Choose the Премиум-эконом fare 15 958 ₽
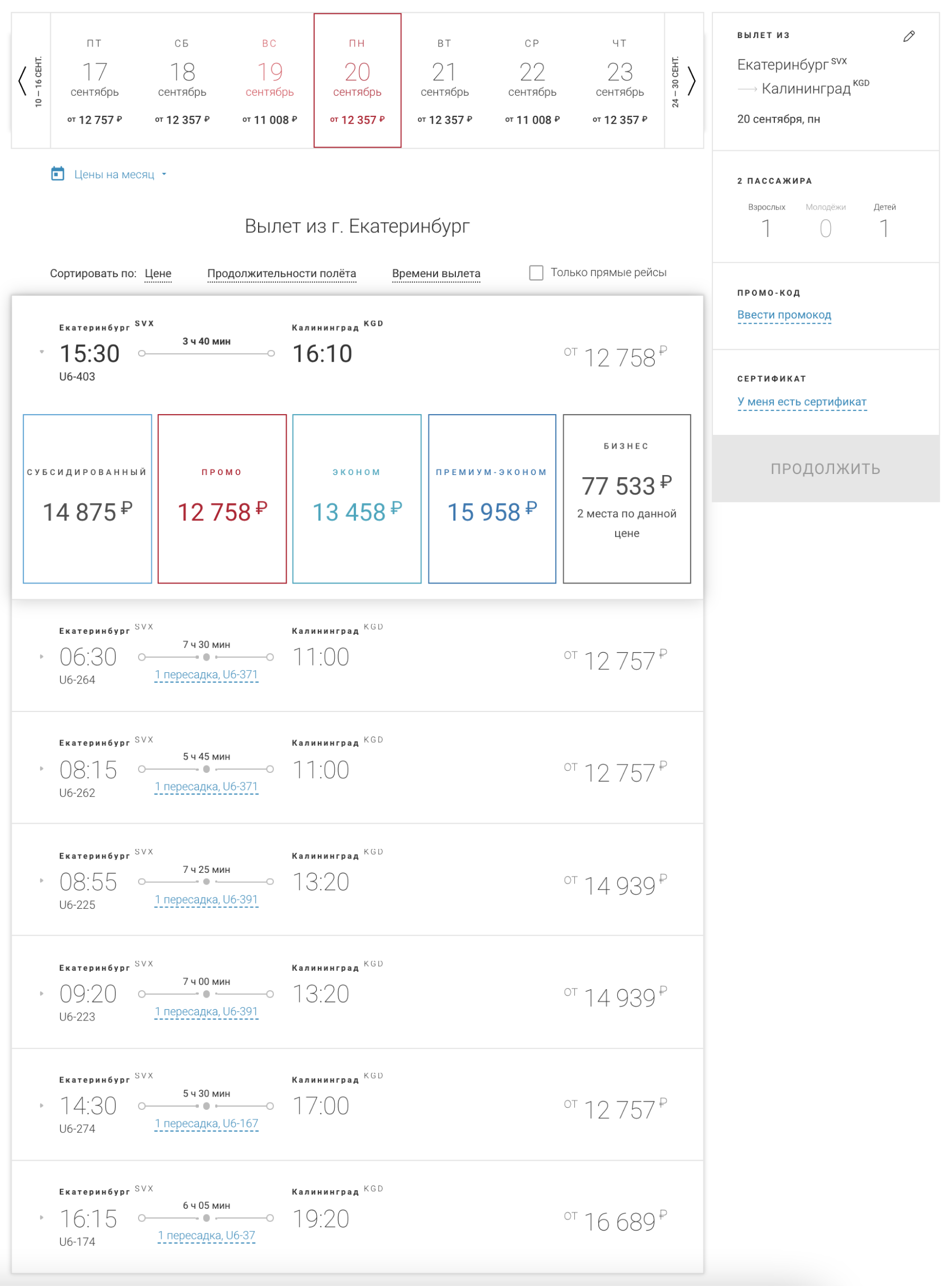 pos(492,499)
